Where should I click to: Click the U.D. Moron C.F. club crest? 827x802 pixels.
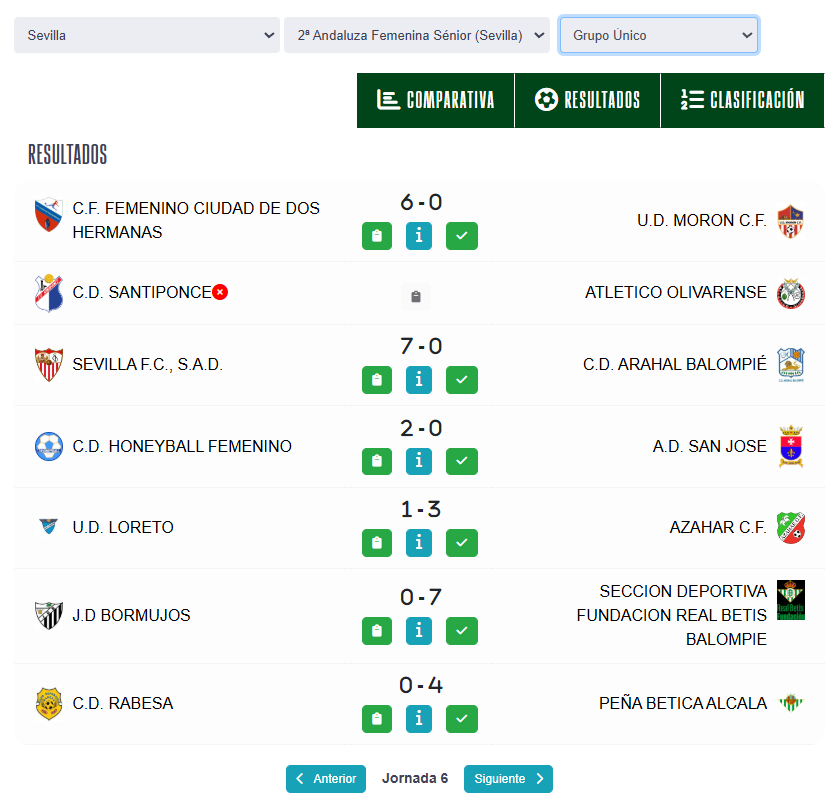point(791,220)
